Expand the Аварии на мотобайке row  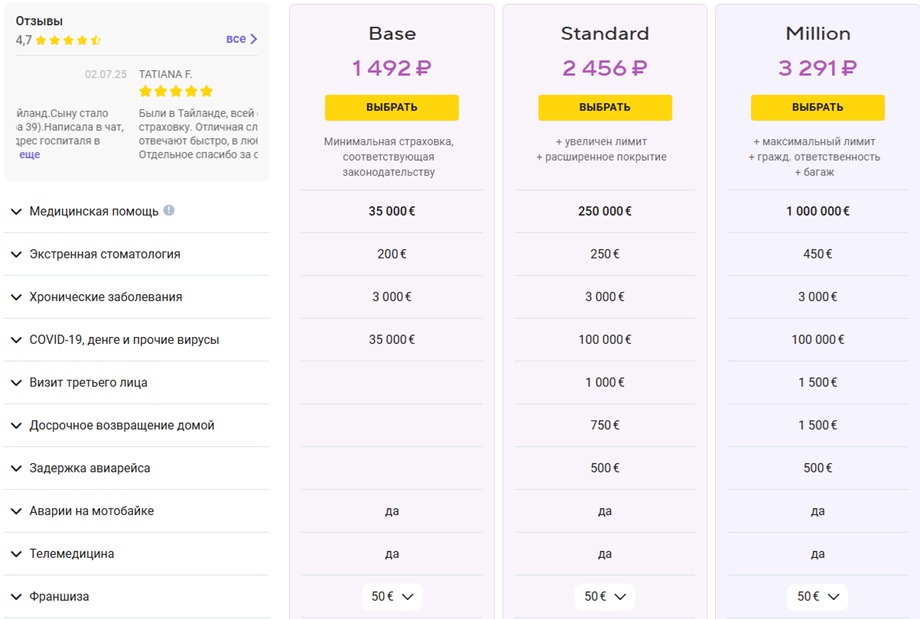(x=136, y=511)
